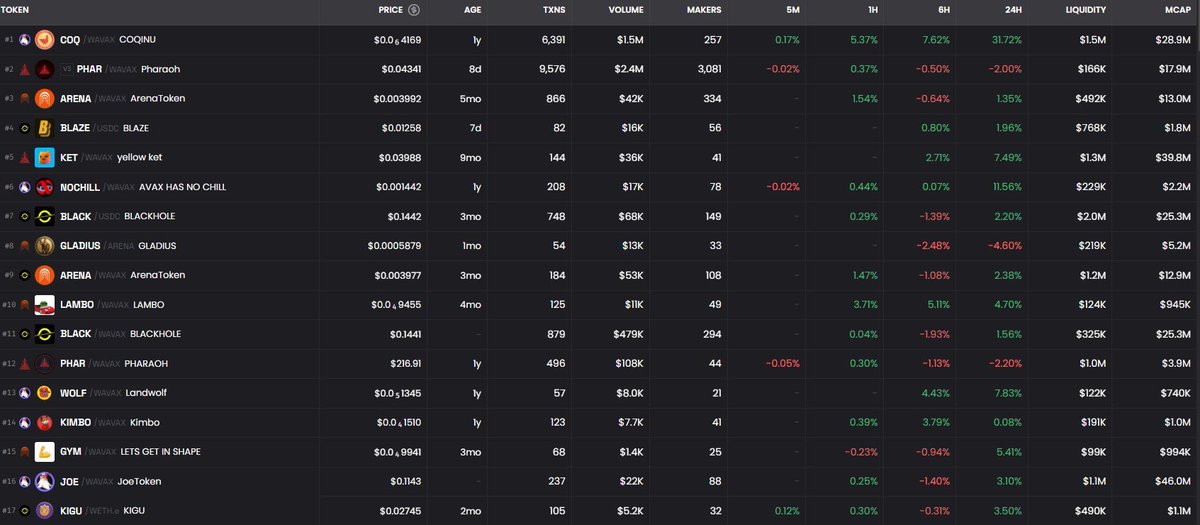Click the KIGU token logo

(x=45, y=511)
